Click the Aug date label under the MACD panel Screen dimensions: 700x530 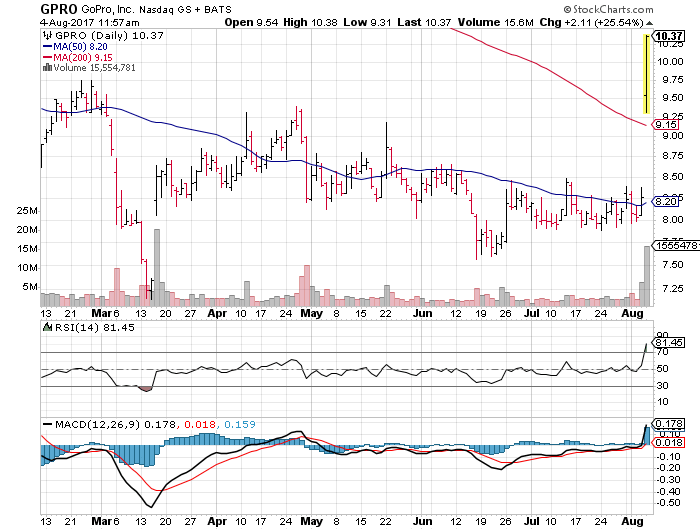pyautogui.click(x=632, y=521)
